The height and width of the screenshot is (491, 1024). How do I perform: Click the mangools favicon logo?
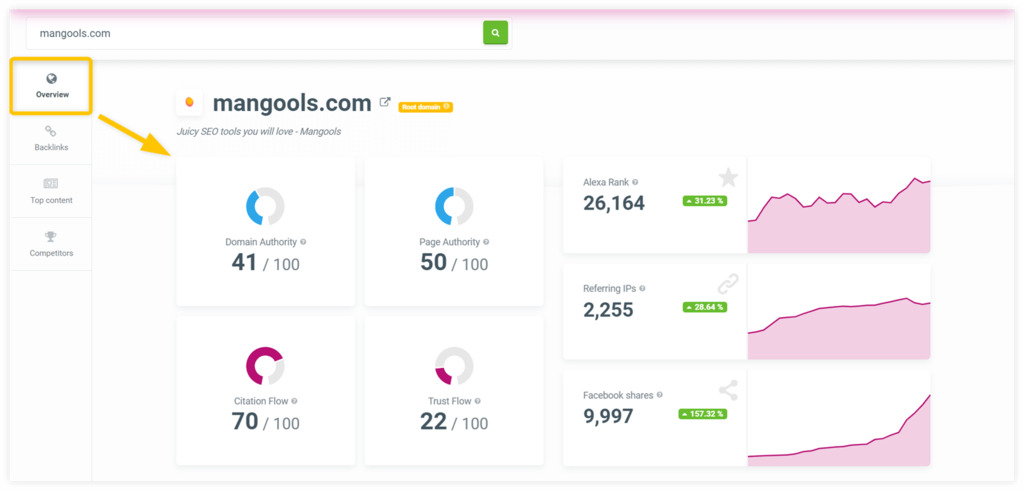189,103
